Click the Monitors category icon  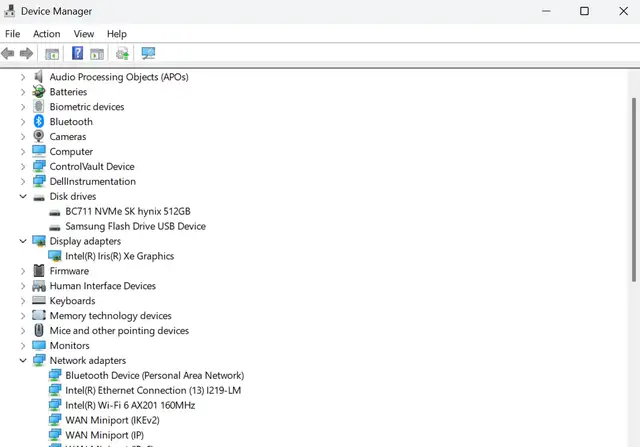39,345
